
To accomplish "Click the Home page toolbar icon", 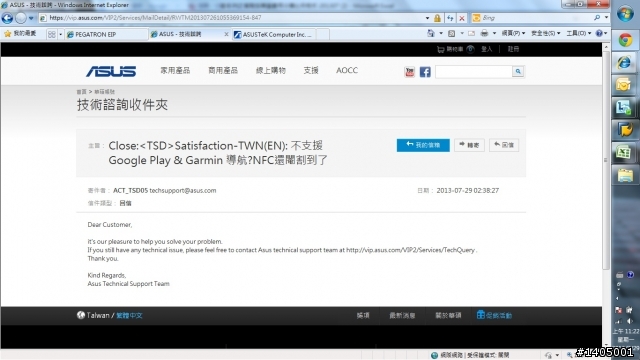I will 431,33.
